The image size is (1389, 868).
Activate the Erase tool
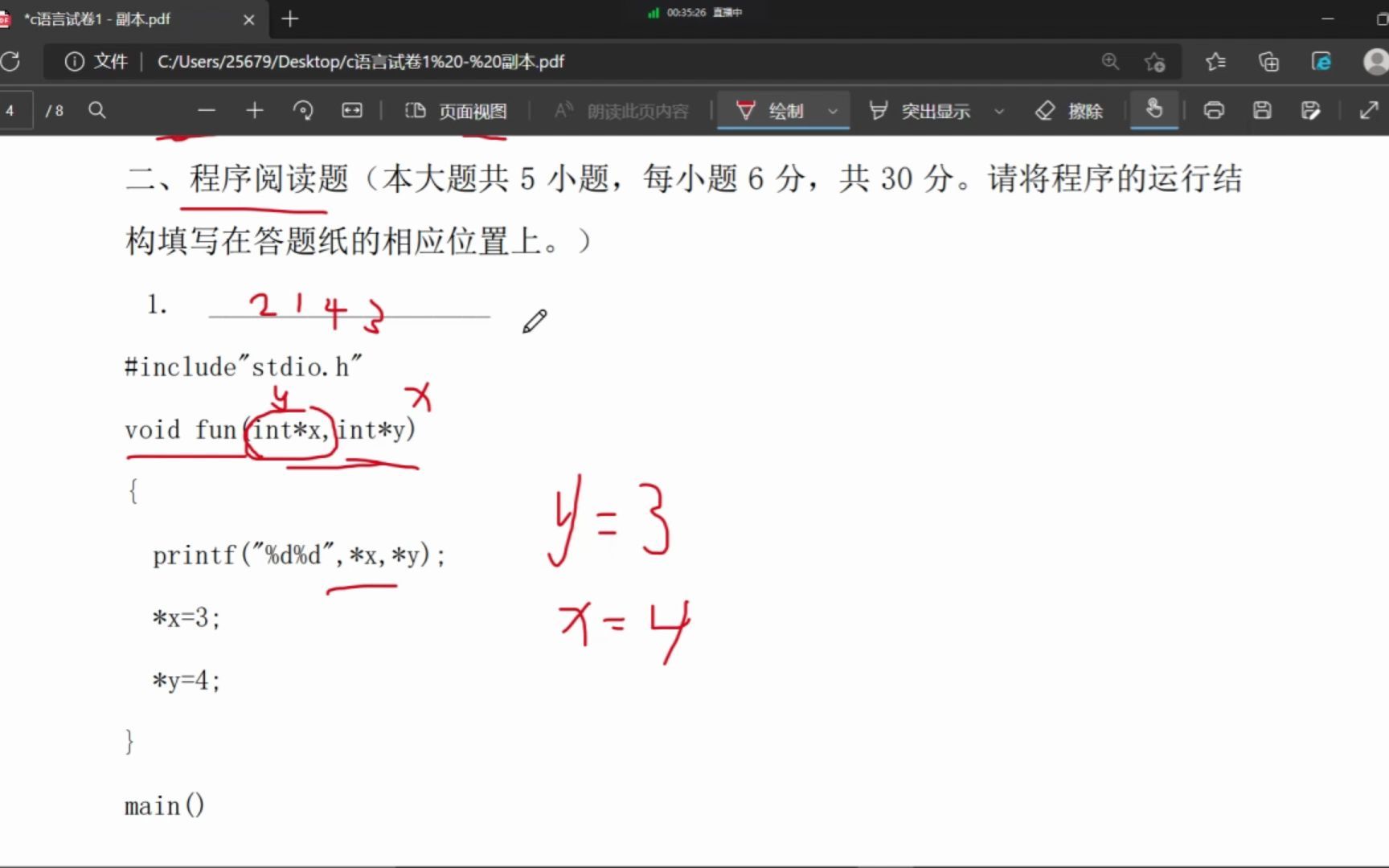1067,111
